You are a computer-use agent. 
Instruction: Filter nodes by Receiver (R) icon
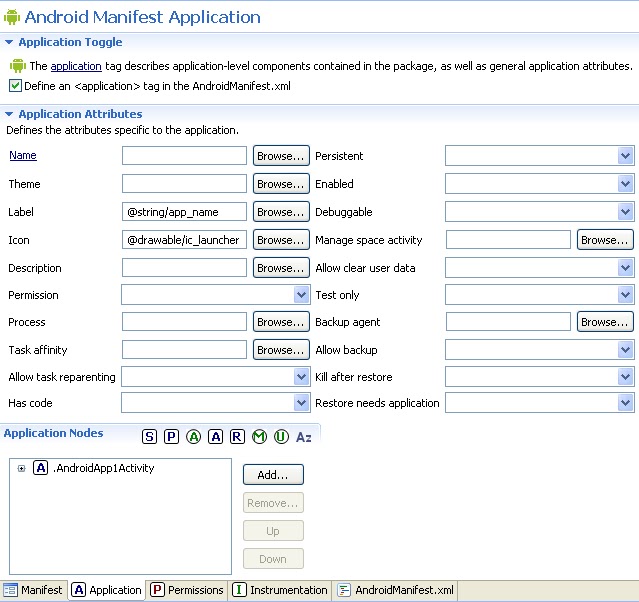[x=238, y=437]
